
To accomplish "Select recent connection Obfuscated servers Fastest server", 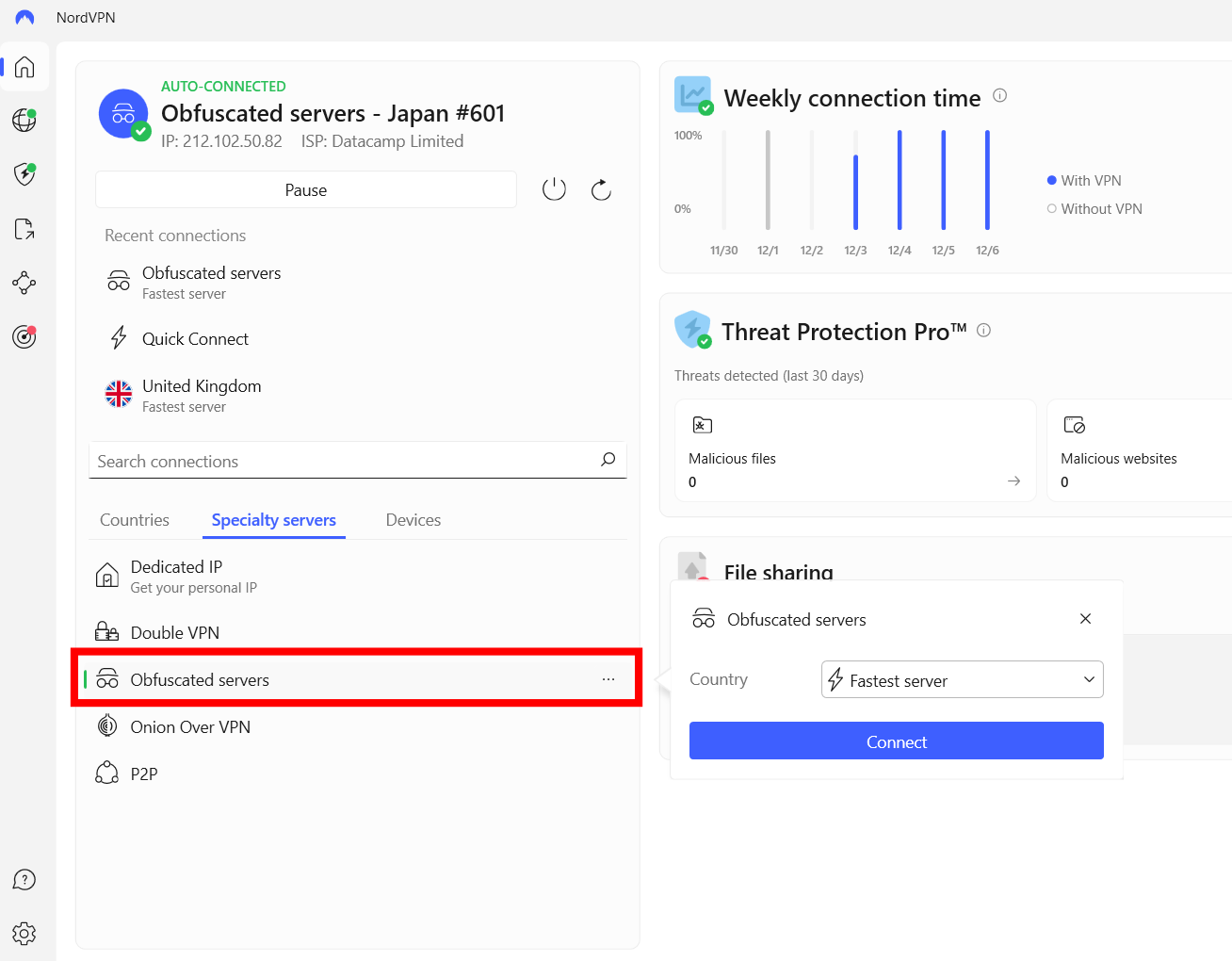I will point(358,282).
